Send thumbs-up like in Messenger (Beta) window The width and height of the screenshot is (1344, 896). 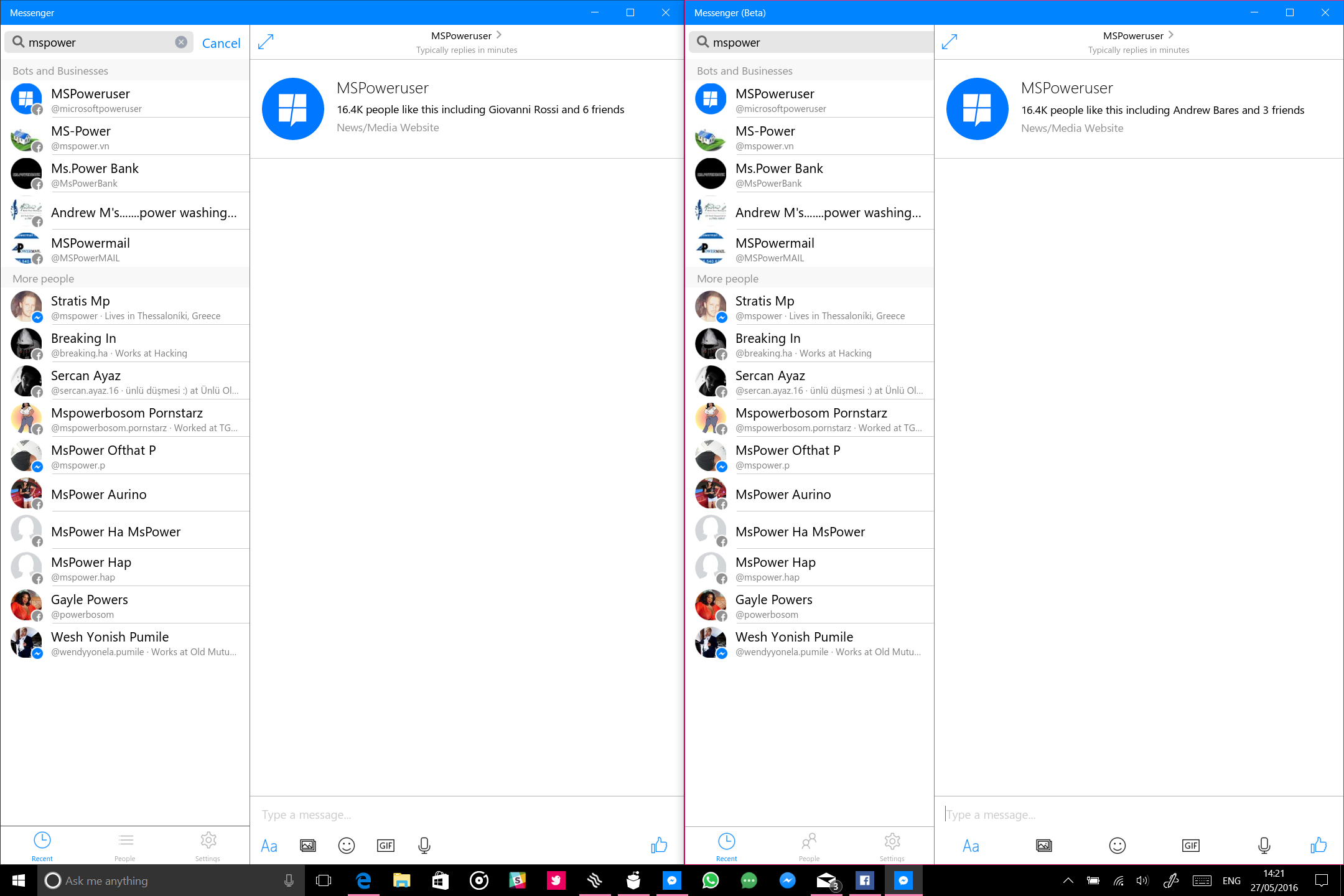coord(1318,845)
